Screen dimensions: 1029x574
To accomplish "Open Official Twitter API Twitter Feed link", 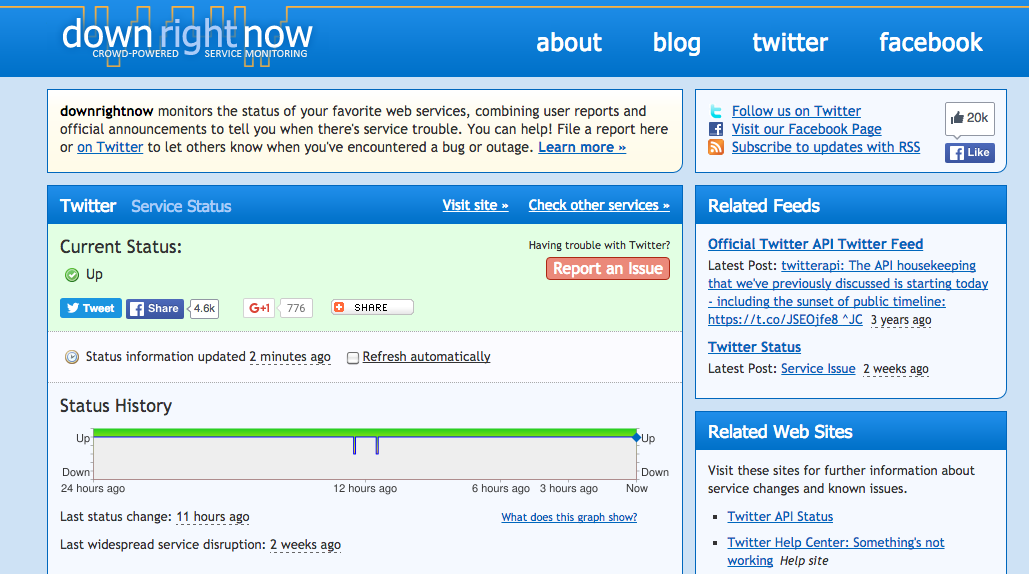I will tap(815, 244).
